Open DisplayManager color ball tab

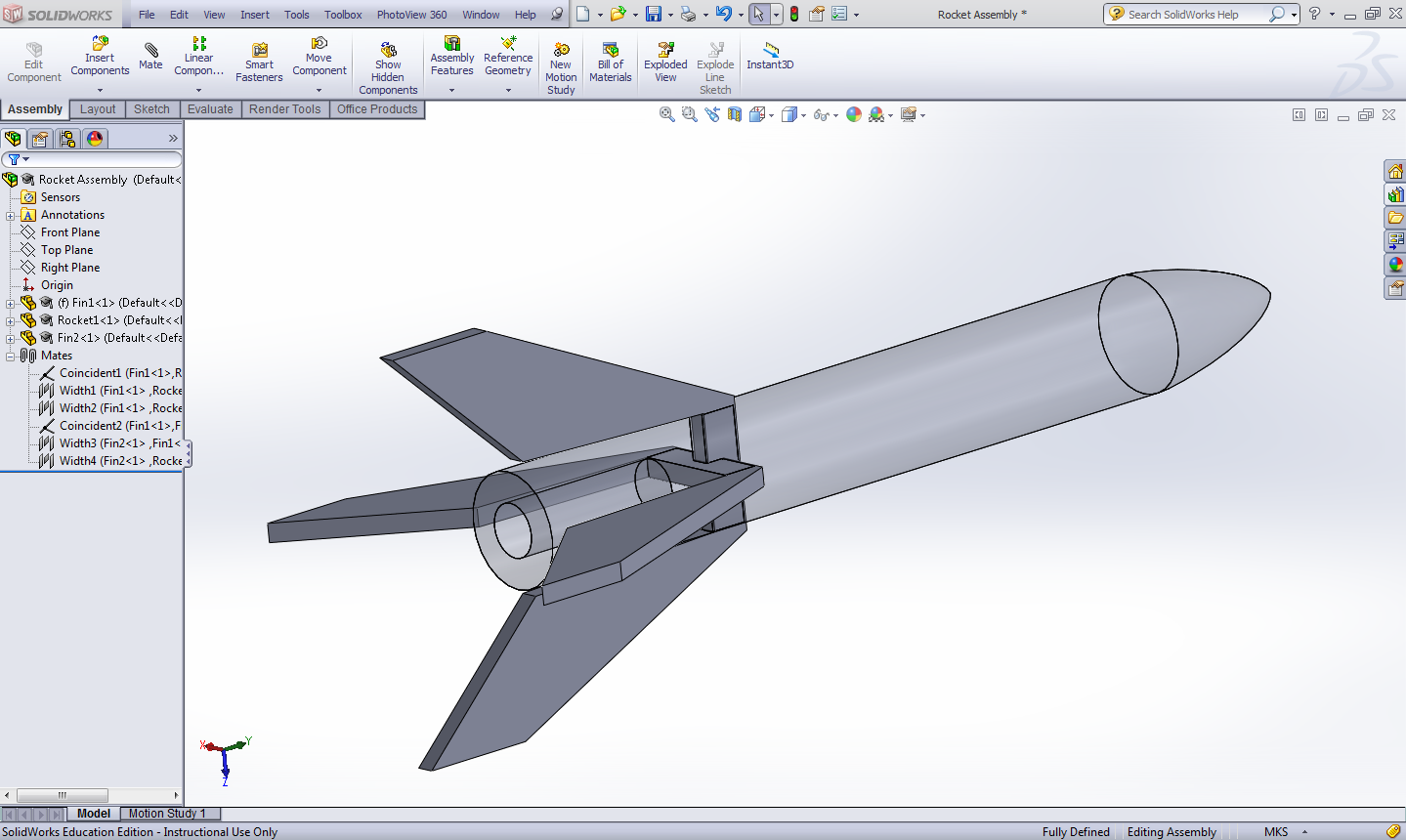[95, 139]
